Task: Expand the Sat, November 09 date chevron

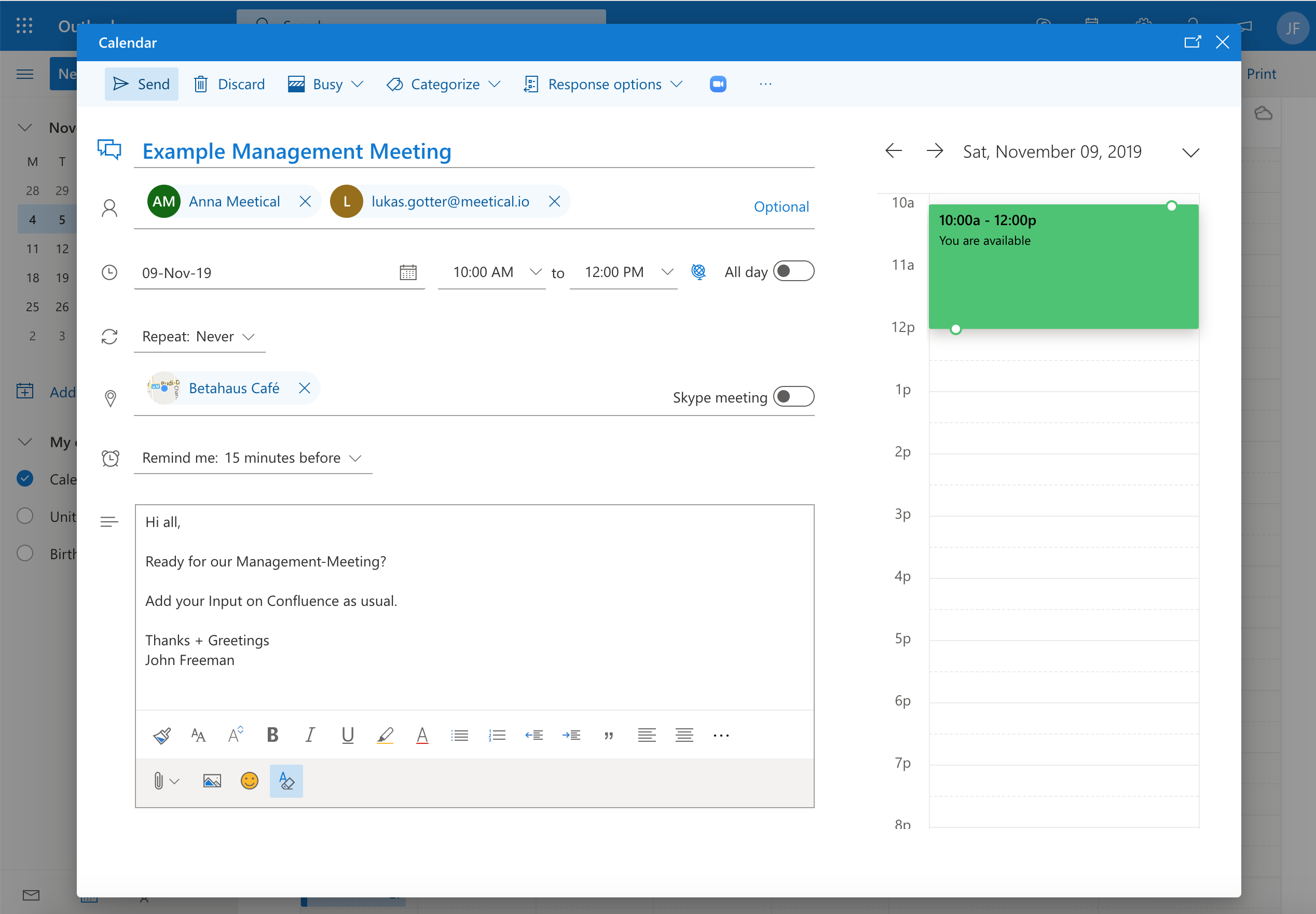Action: tap(1190, 153)
